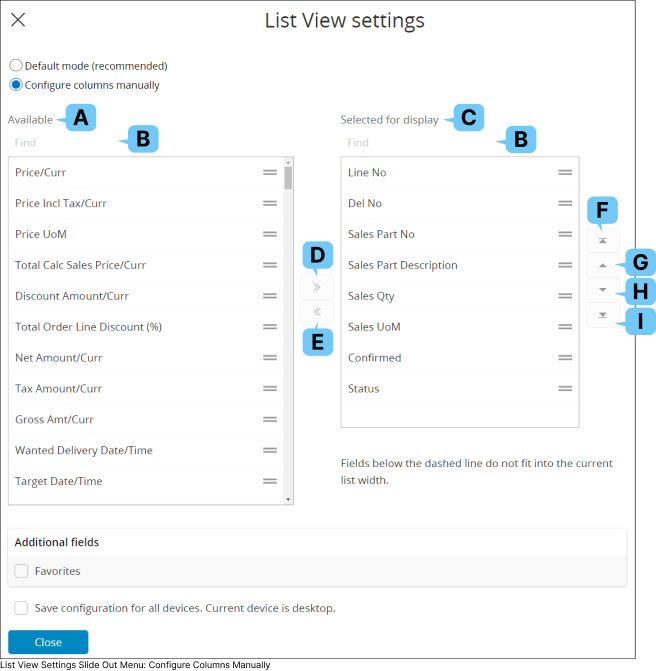Click the move-to-selected double right arrow
The height and width of the screenshot is (671, 656).
pos(316,287)
